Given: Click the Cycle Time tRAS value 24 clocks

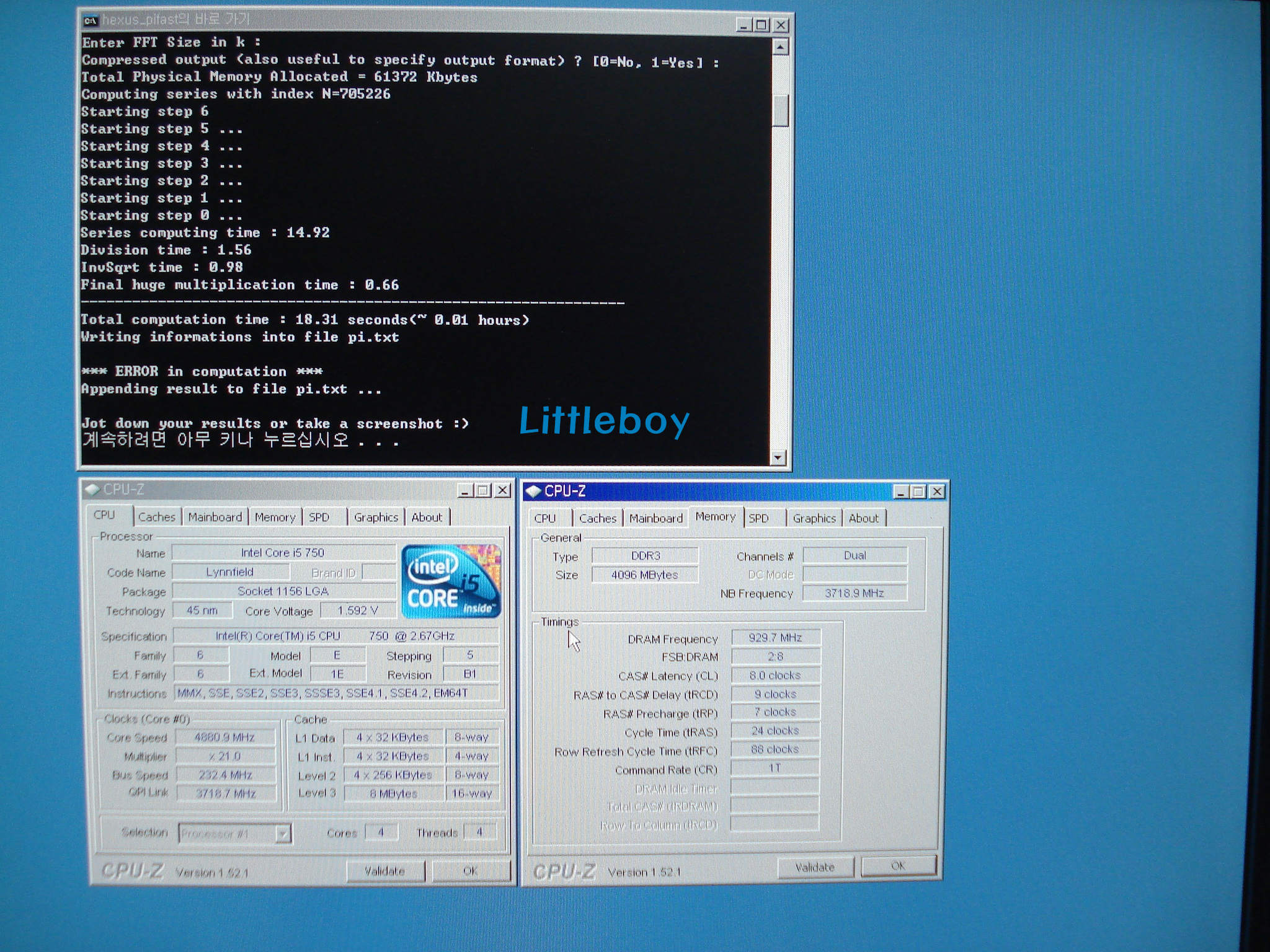Looking at the screenshot, I should (775, 731).
